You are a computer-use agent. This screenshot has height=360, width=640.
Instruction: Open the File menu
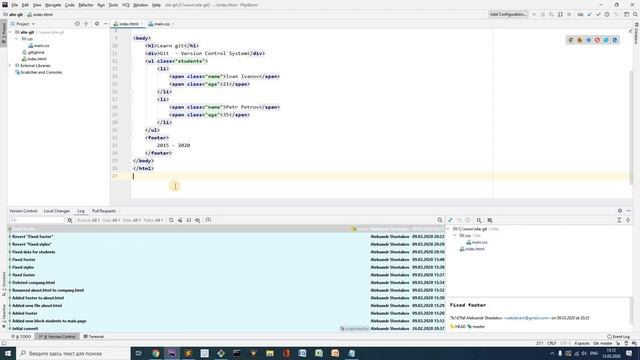coord(15,5)
